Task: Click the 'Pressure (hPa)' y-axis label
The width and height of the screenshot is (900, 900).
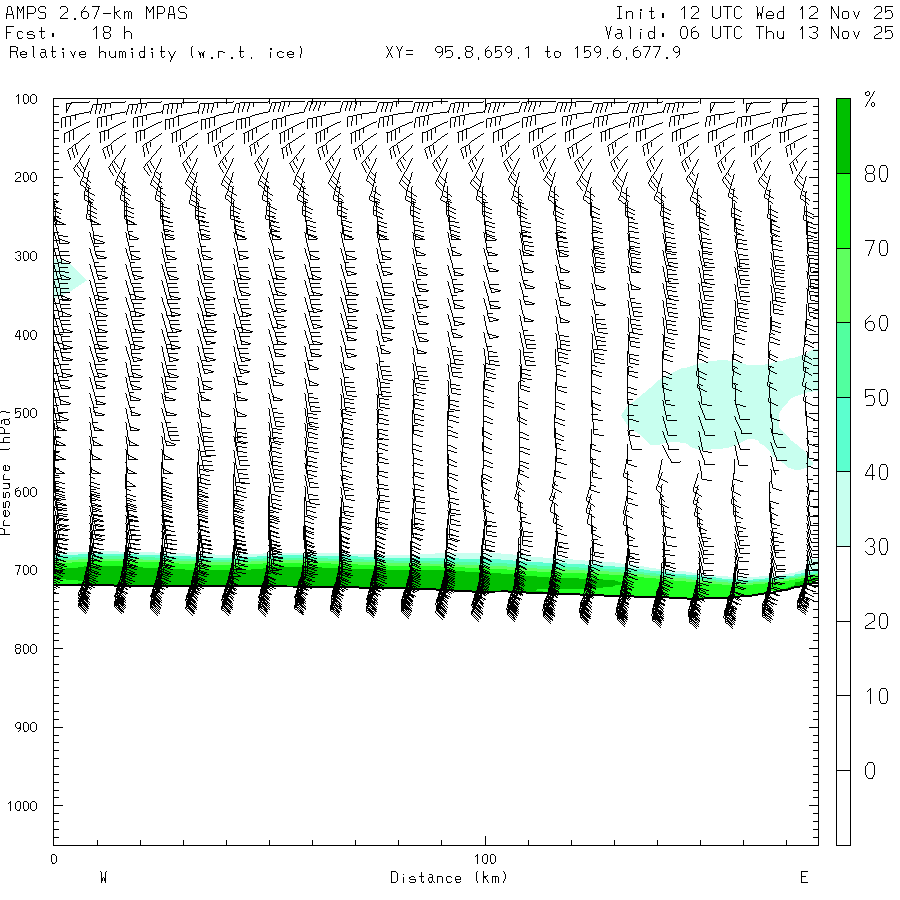Action: point(6,470)
